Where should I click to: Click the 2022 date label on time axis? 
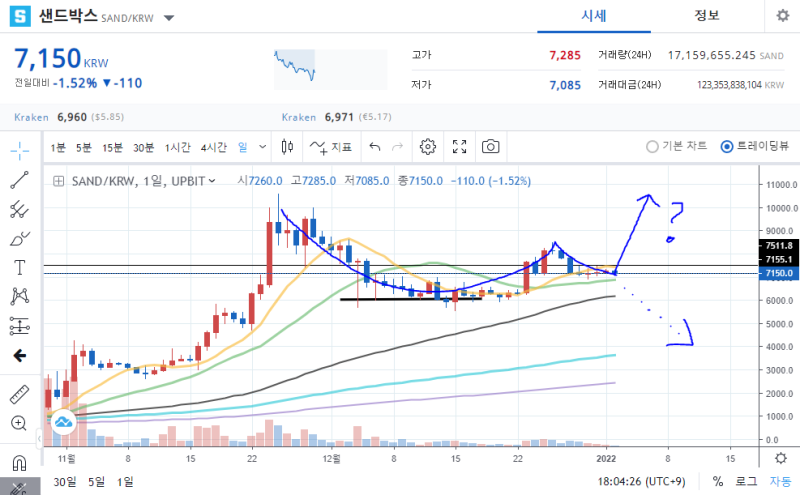pos(606,458)
